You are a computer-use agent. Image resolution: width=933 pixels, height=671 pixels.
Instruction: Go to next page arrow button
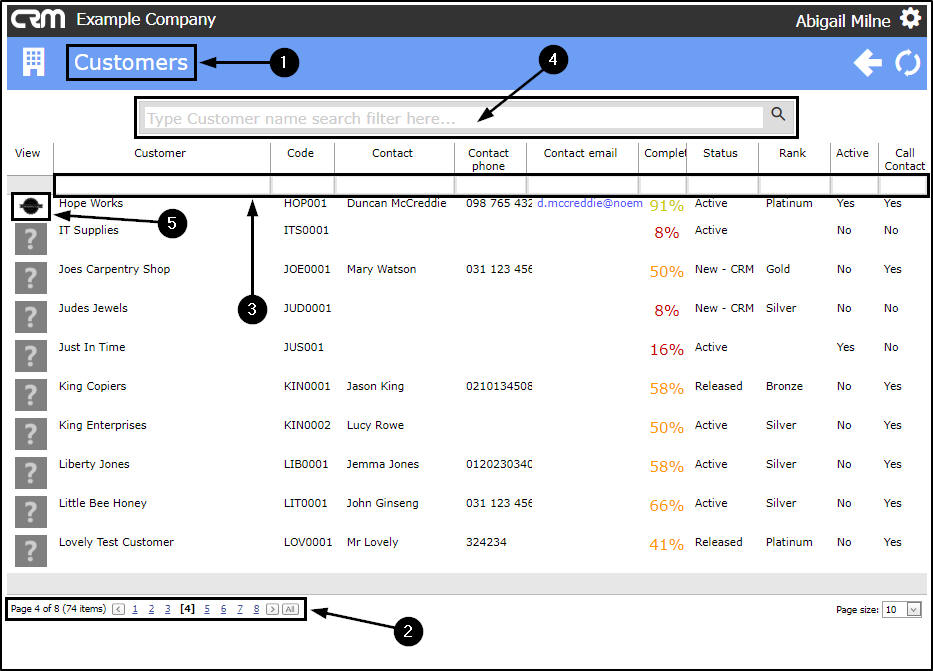[272, 609]
